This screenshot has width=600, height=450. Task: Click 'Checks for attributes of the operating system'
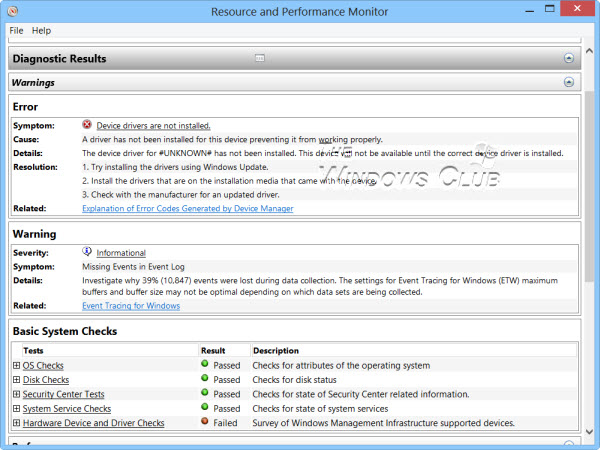[341, 365]
